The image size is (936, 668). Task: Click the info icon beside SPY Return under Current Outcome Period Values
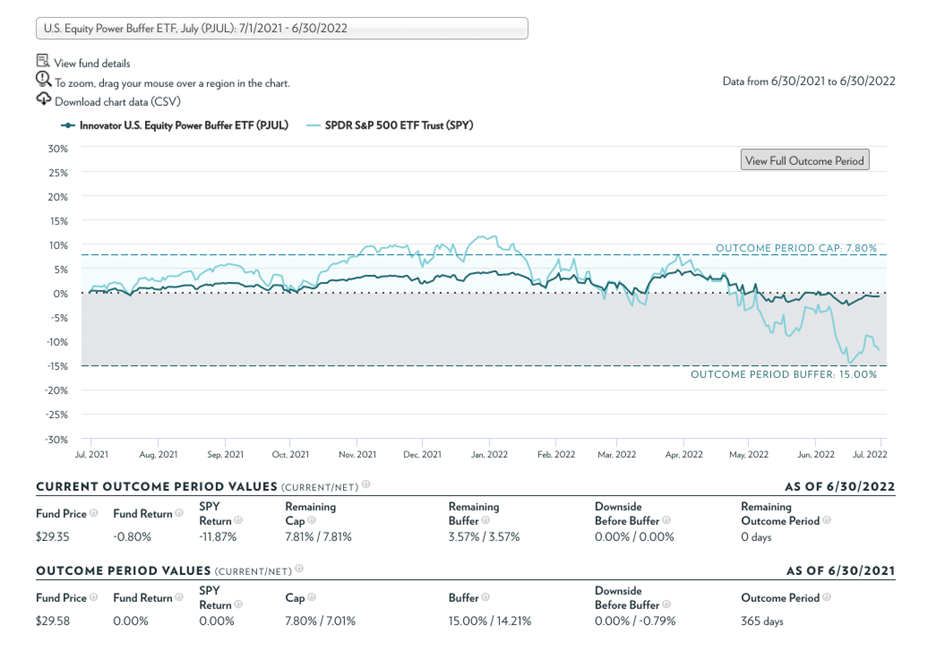click(238, 520)
